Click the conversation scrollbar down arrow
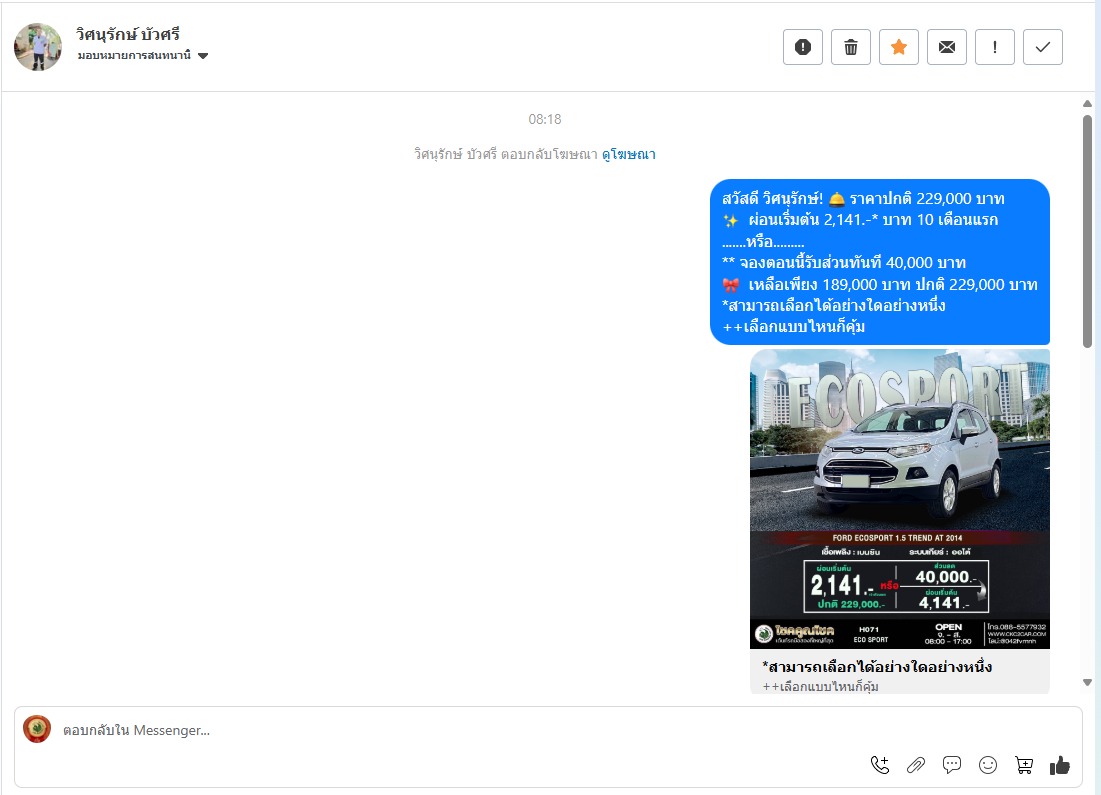 click(x=1087, y=682)
